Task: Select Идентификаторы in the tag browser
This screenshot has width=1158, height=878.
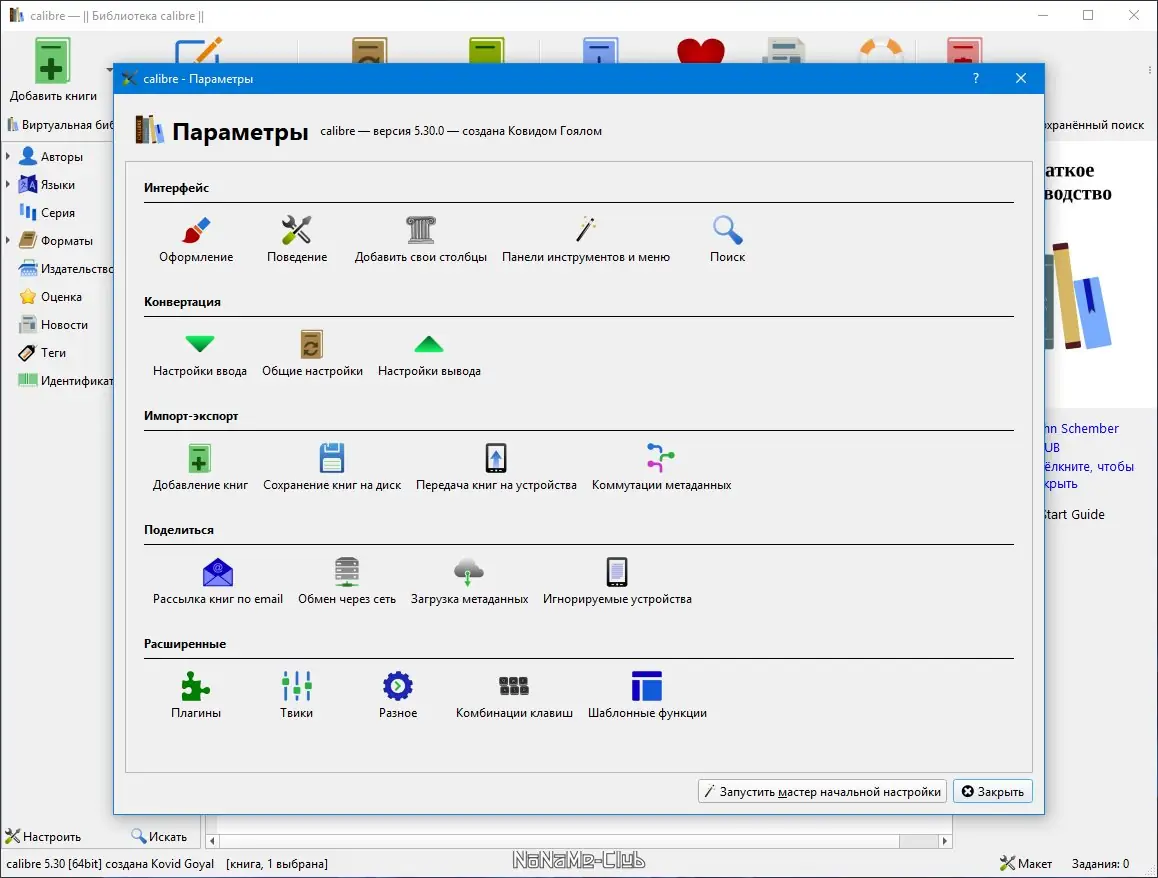Action: pyautogui.click(x=66, y=381)
